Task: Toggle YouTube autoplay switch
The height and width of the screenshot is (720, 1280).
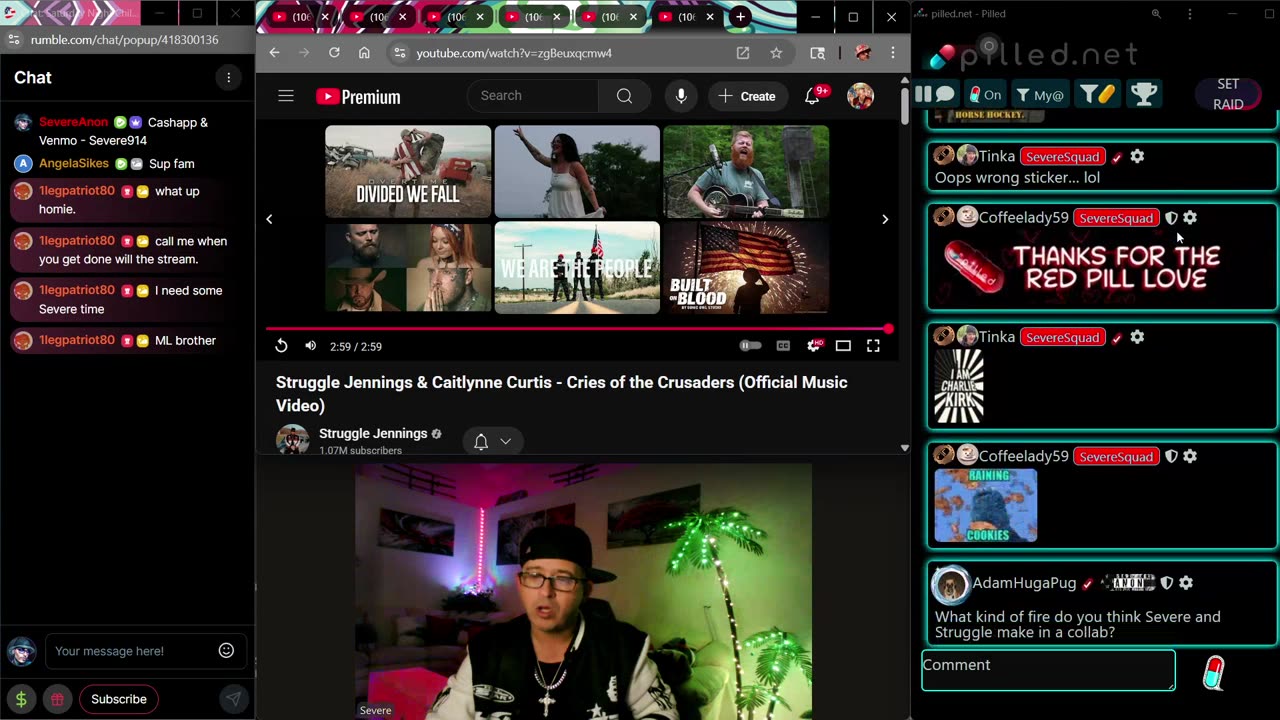Action: [750, 346]
